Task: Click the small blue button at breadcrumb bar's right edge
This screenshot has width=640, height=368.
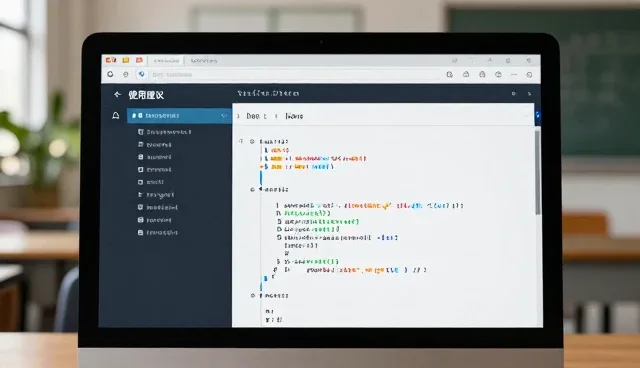Action: (538, 115)
